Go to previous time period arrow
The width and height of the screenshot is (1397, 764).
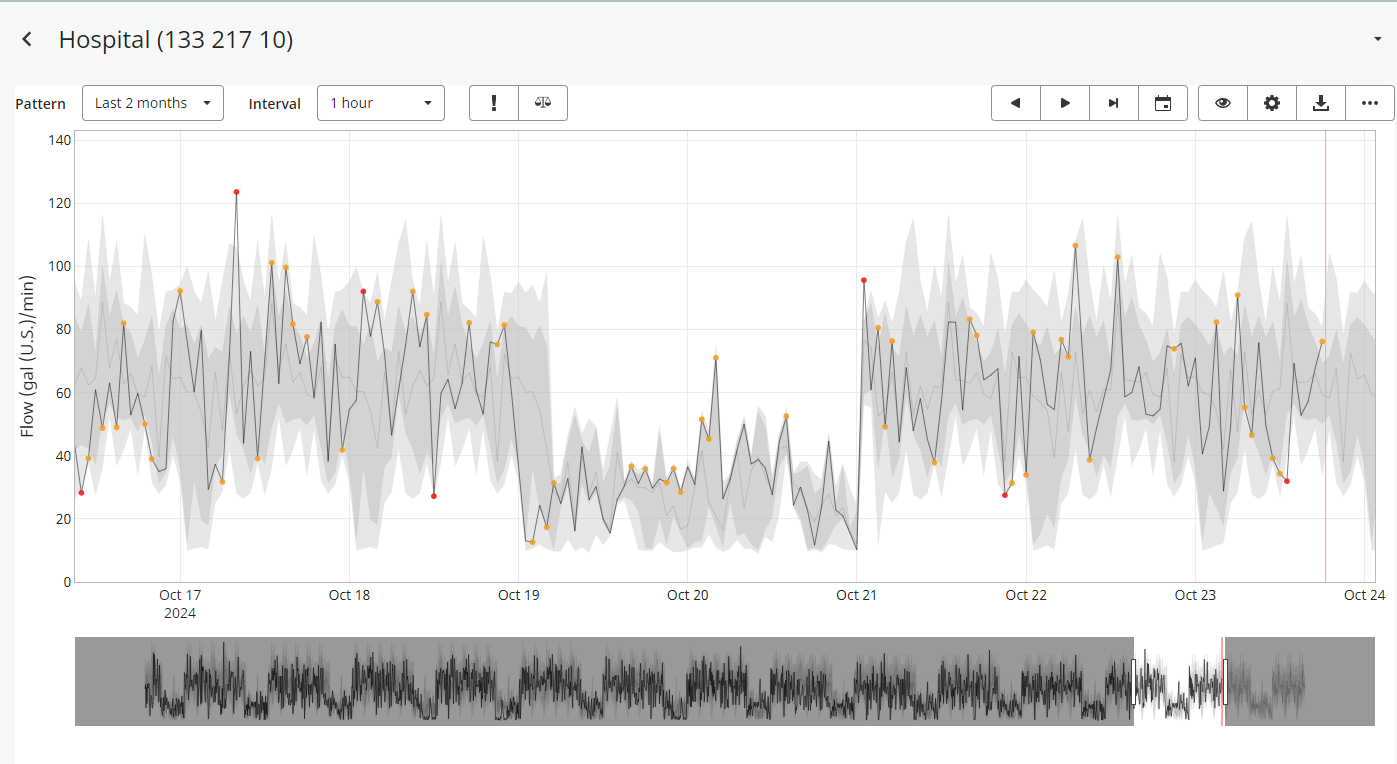pyautogui.click(x=1016, y=103)
